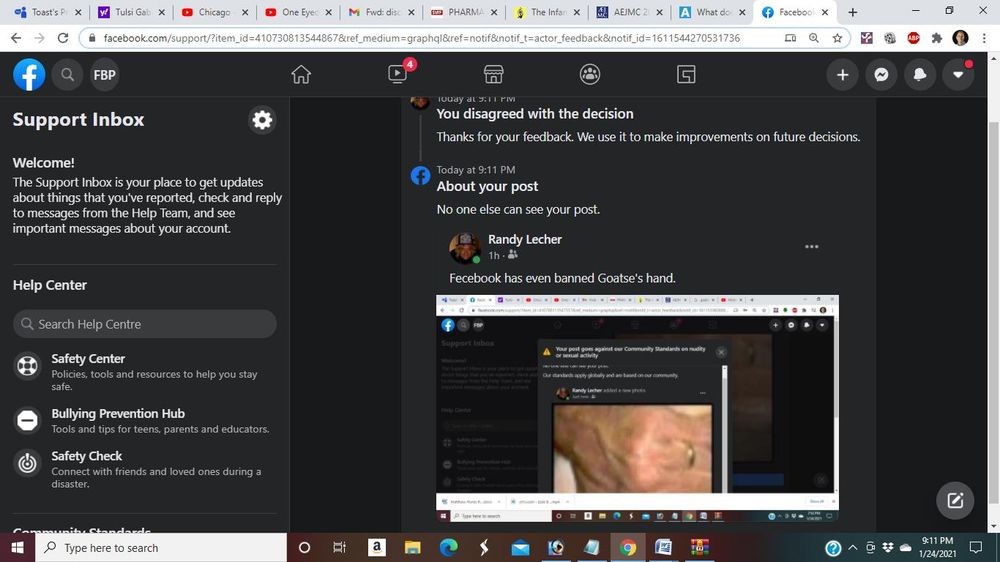This screenshot has width=1000, height=562.
Task: Click the taskbar 'Type here to search' box
Action: (x=161, y=547)
